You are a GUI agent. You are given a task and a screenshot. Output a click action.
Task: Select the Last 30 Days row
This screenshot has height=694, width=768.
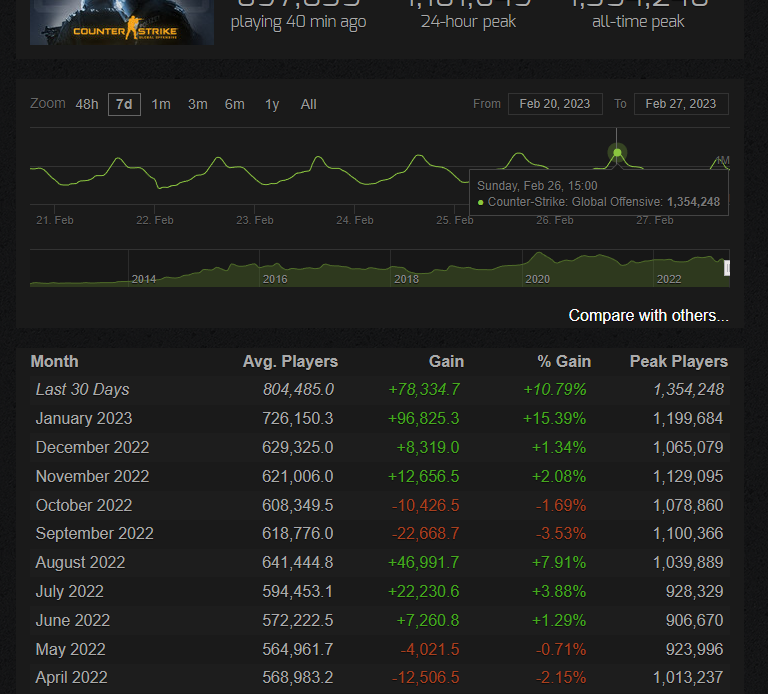coord(379,389)
